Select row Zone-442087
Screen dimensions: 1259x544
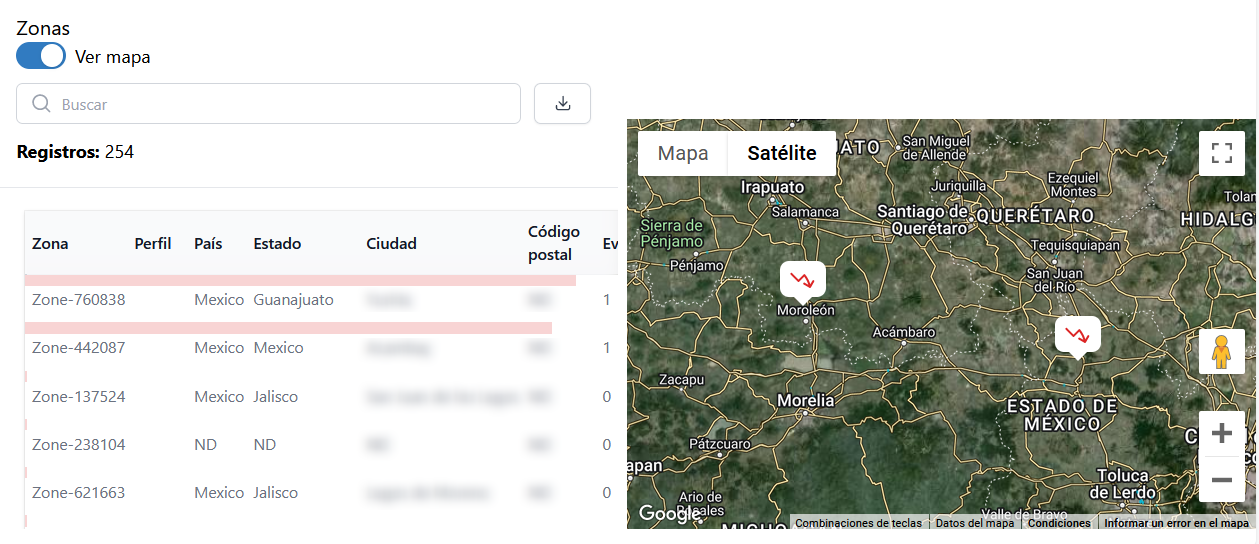[x=79, y=348]
